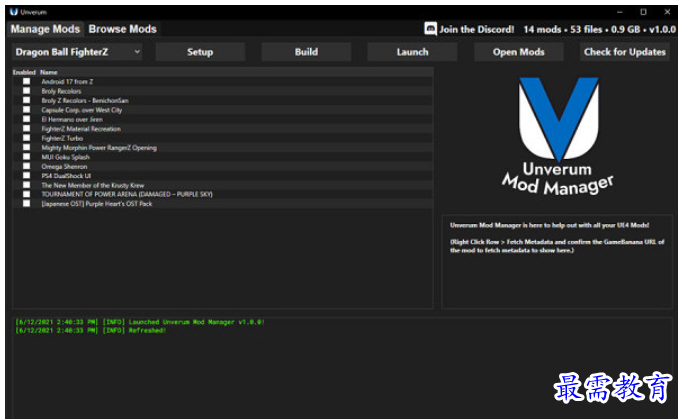Select TOURNAMENT OF POWER ARENA mod name
This screenshot has height=419, width=678.
[x=127, y=194]
